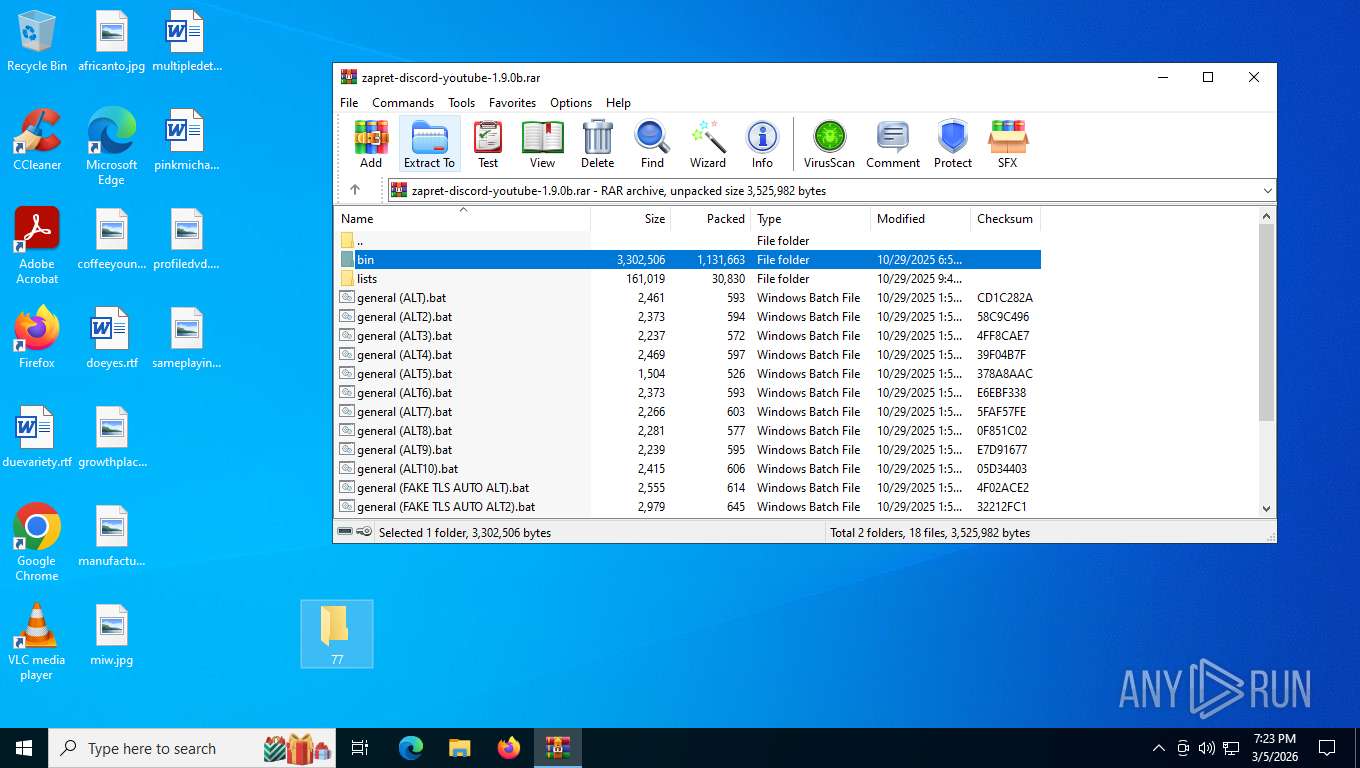The width and height of the screenshot is (1360, 768).
Task: Click the file list scrollbar thumb
Action: pos(1267,323)
